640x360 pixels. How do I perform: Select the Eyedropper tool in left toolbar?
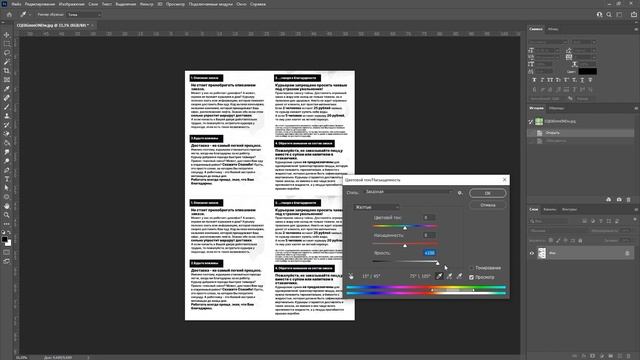[x=7, y=89]
